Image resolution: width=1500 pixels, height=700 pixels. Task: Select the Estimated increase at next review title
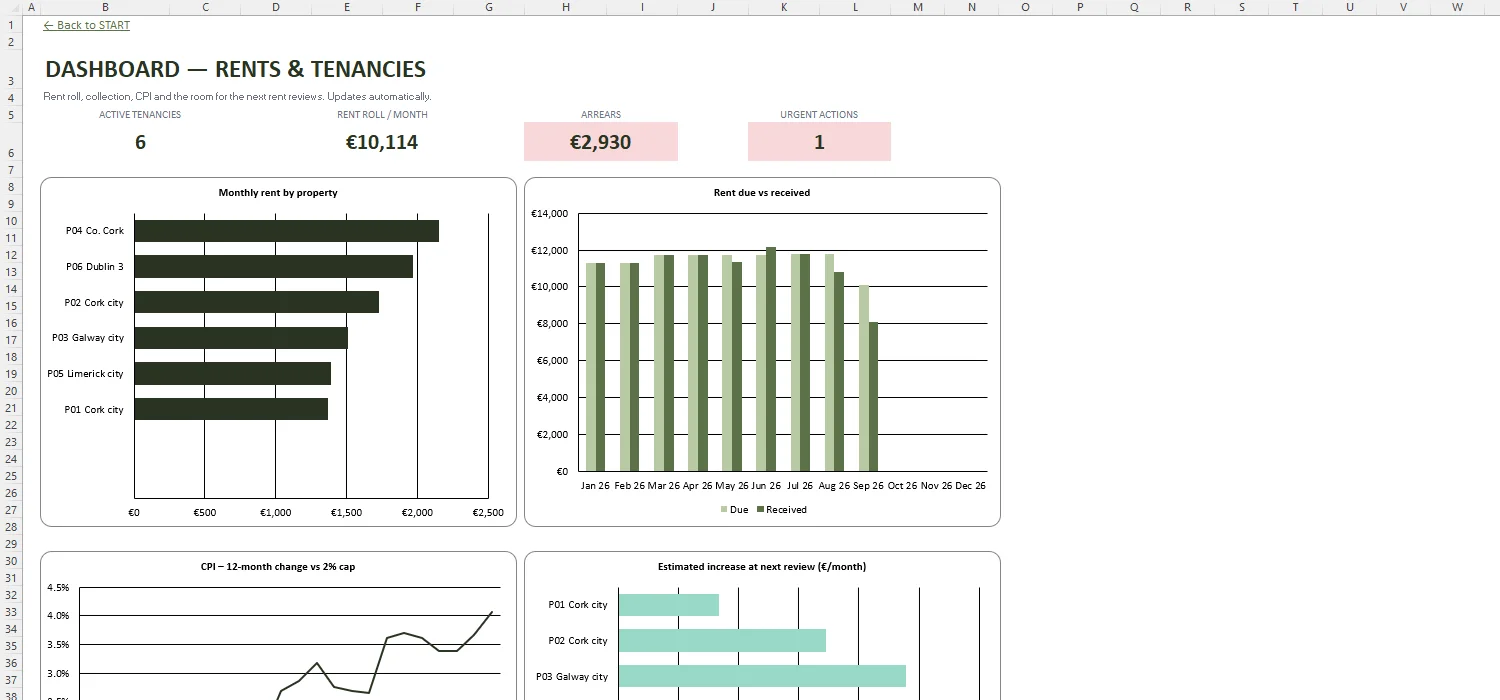[x=762, y=566]
